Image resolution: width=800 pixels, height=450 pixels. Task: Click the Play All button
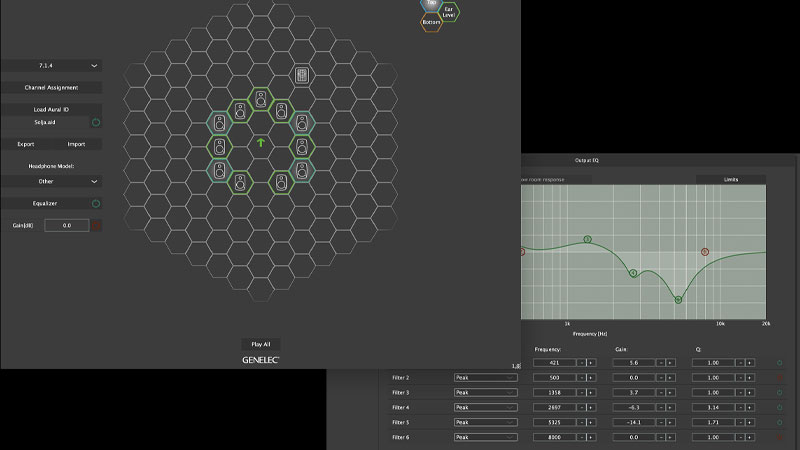point(261,344)
